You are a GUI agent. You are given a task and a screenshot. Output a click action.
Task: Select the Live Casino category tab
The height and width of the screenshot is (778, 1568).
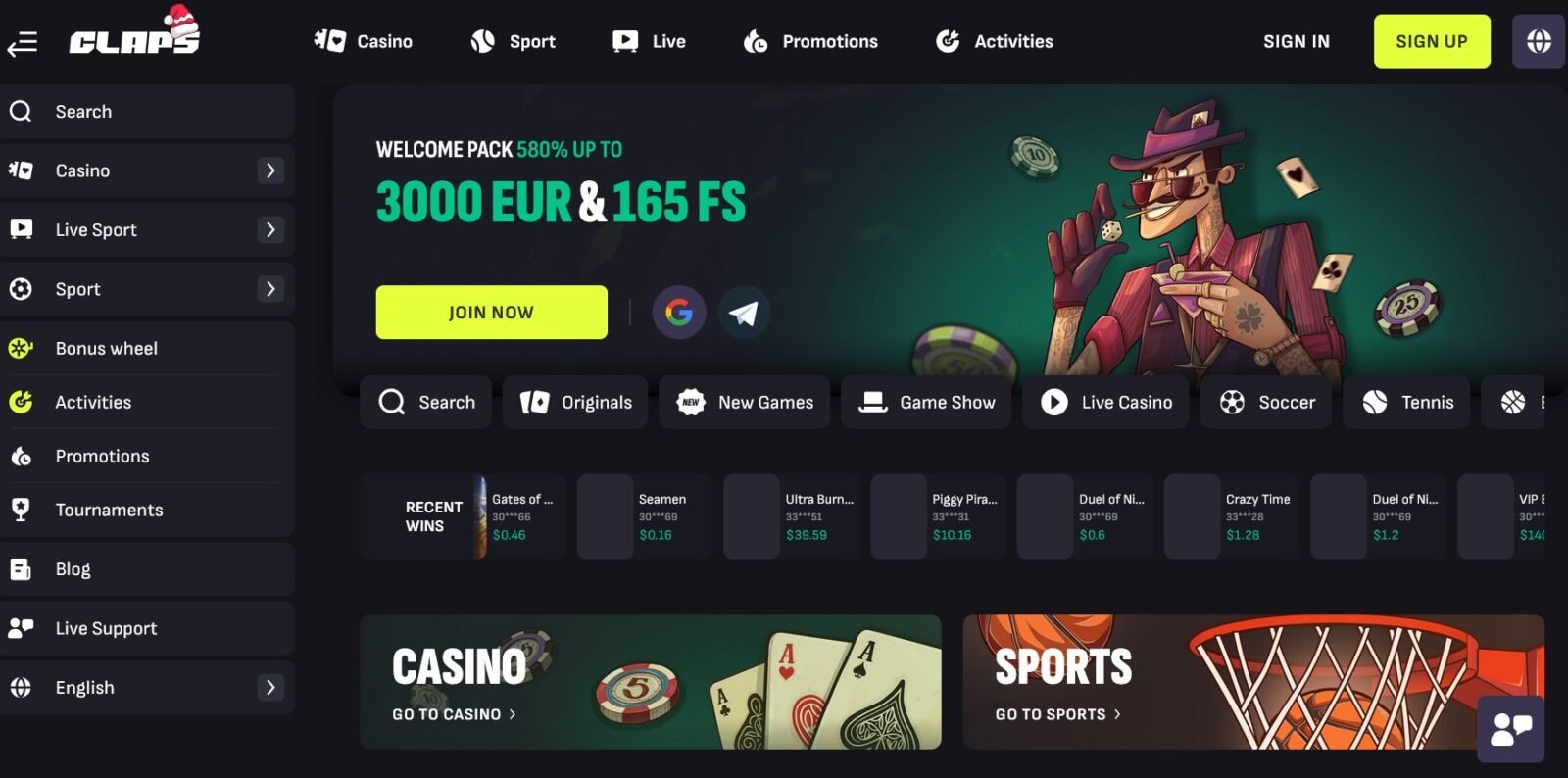1106,402
